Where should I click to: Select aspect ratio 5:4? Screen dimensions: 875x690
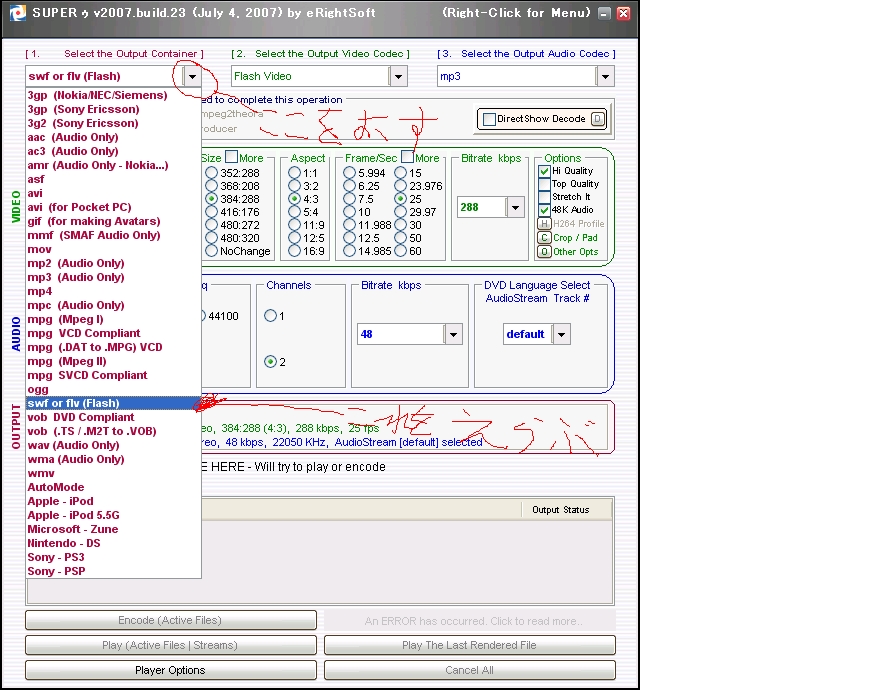[294, 212]
